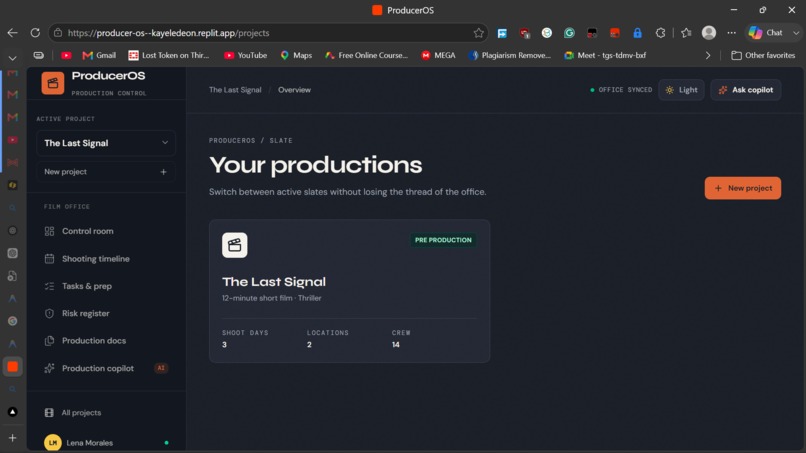The image size is (806, 453).
Task: Expand the vertical tabs chevron
Action: click(12, 58)
